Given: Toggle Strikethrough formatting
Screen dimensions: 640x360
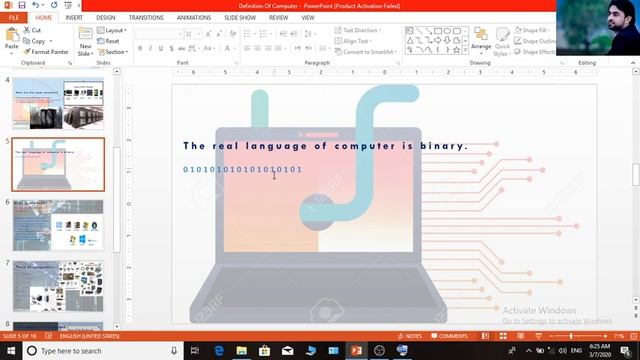Looking at the screenshot, I should point(182,48).
